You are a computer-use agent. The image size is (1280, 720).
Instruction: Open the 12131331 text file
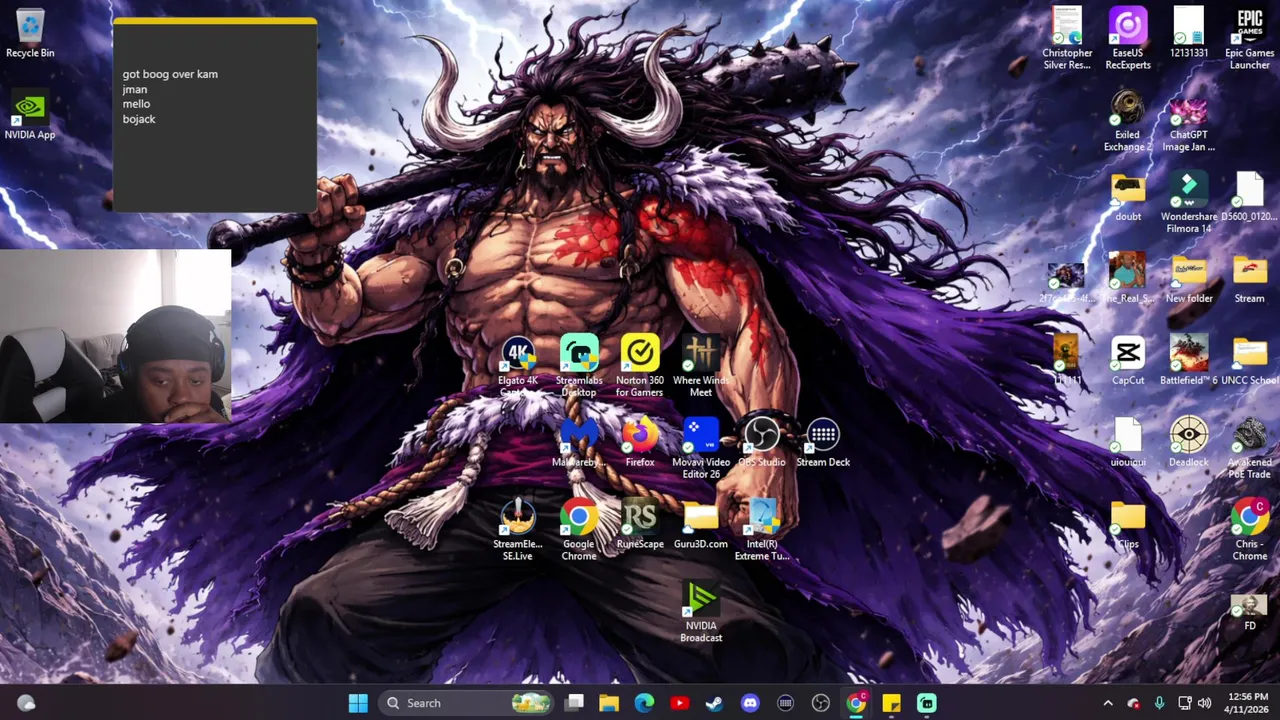point(1189,33)
